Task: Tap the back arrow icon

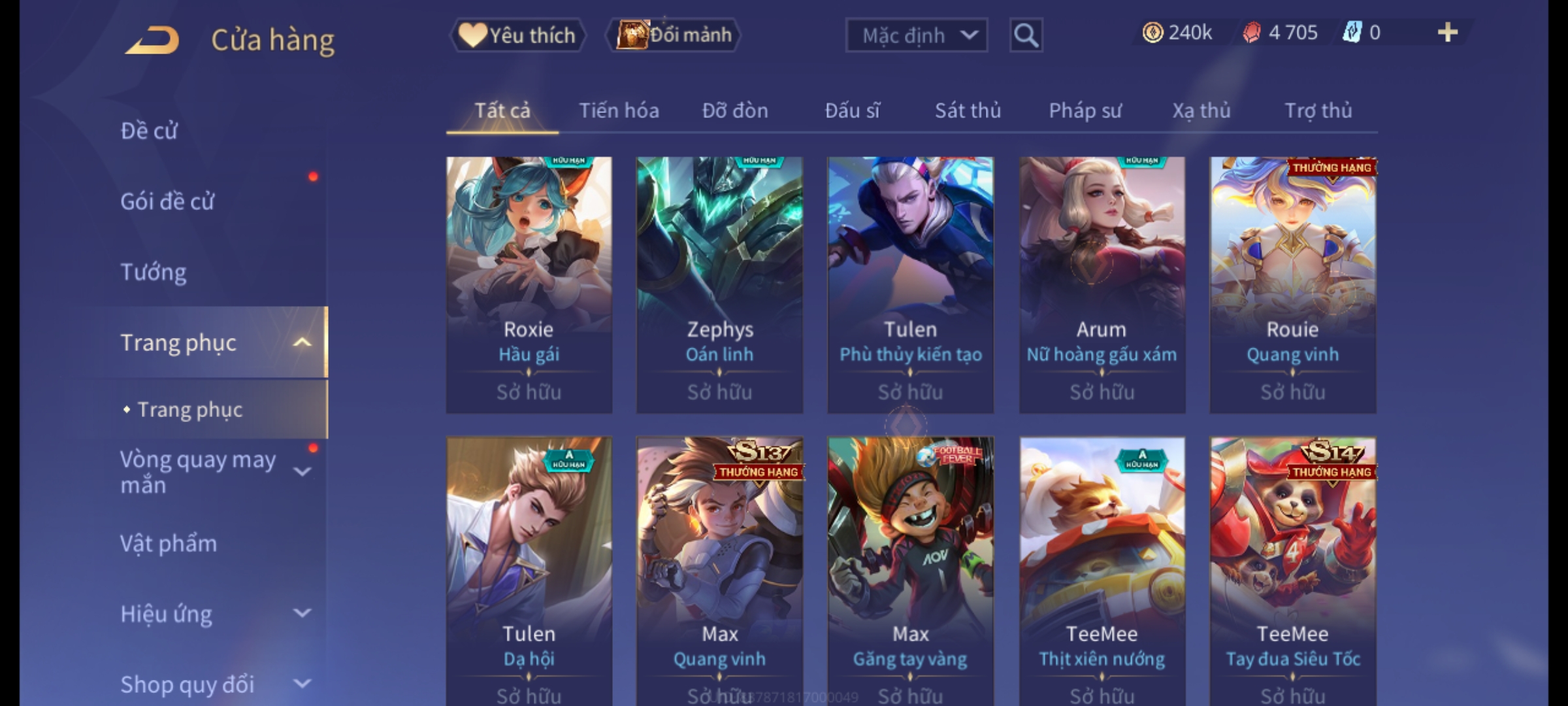Action: [153, 40]
